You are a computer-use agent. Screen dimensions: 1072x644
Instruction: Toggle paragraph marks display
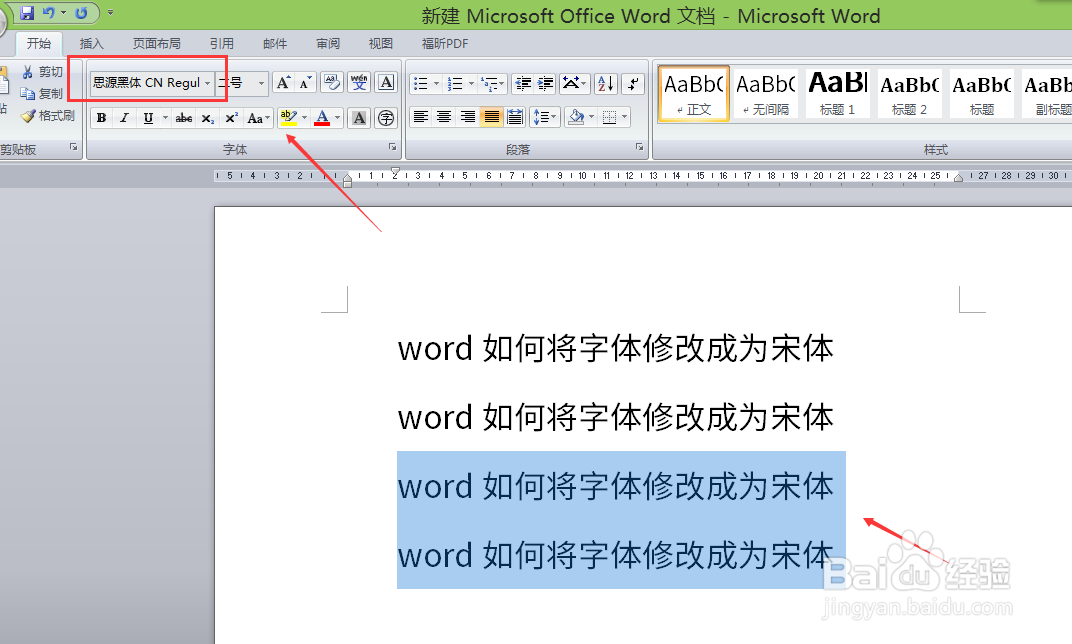pos(633,82)
